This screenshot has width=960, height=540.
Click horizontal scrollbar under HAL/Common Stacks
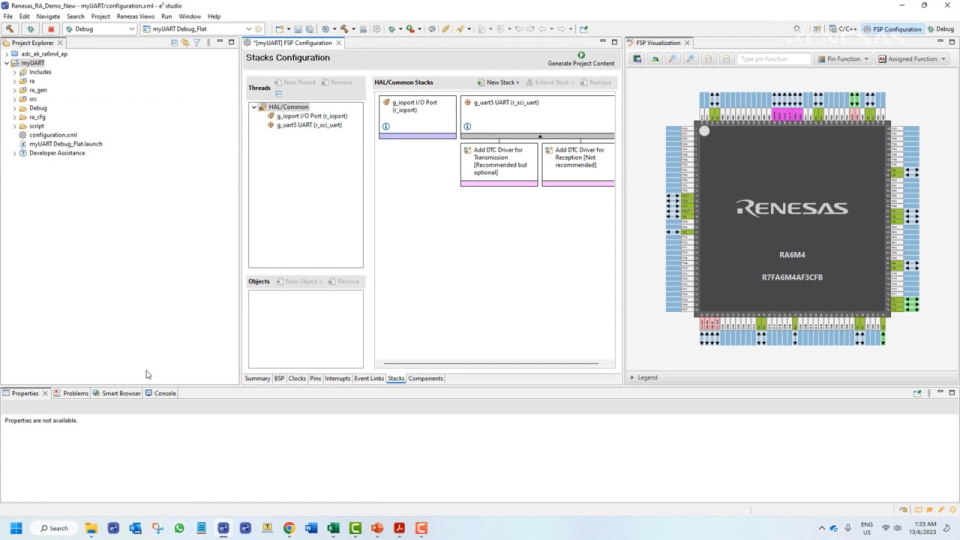coord(490,364)
